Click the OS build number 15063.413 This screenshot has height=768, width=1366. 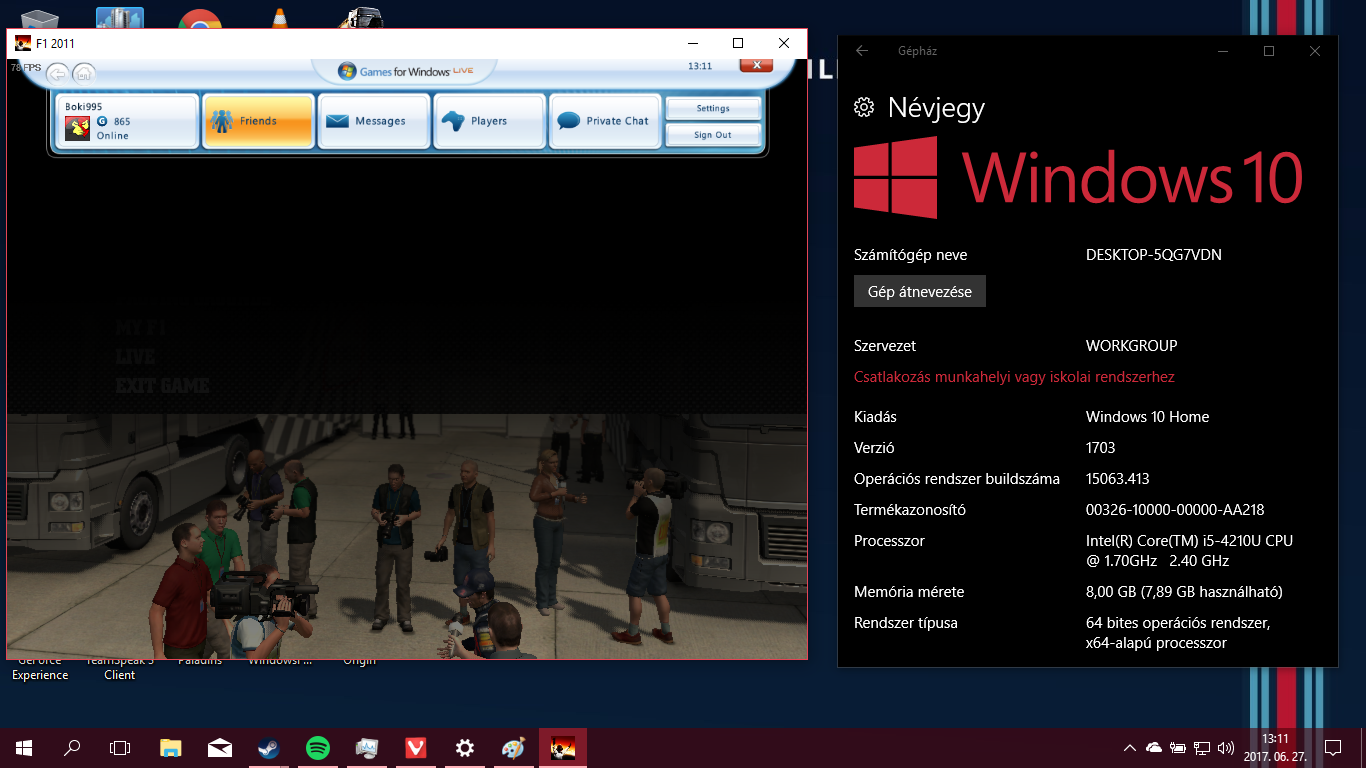[x=1118, y=479]
